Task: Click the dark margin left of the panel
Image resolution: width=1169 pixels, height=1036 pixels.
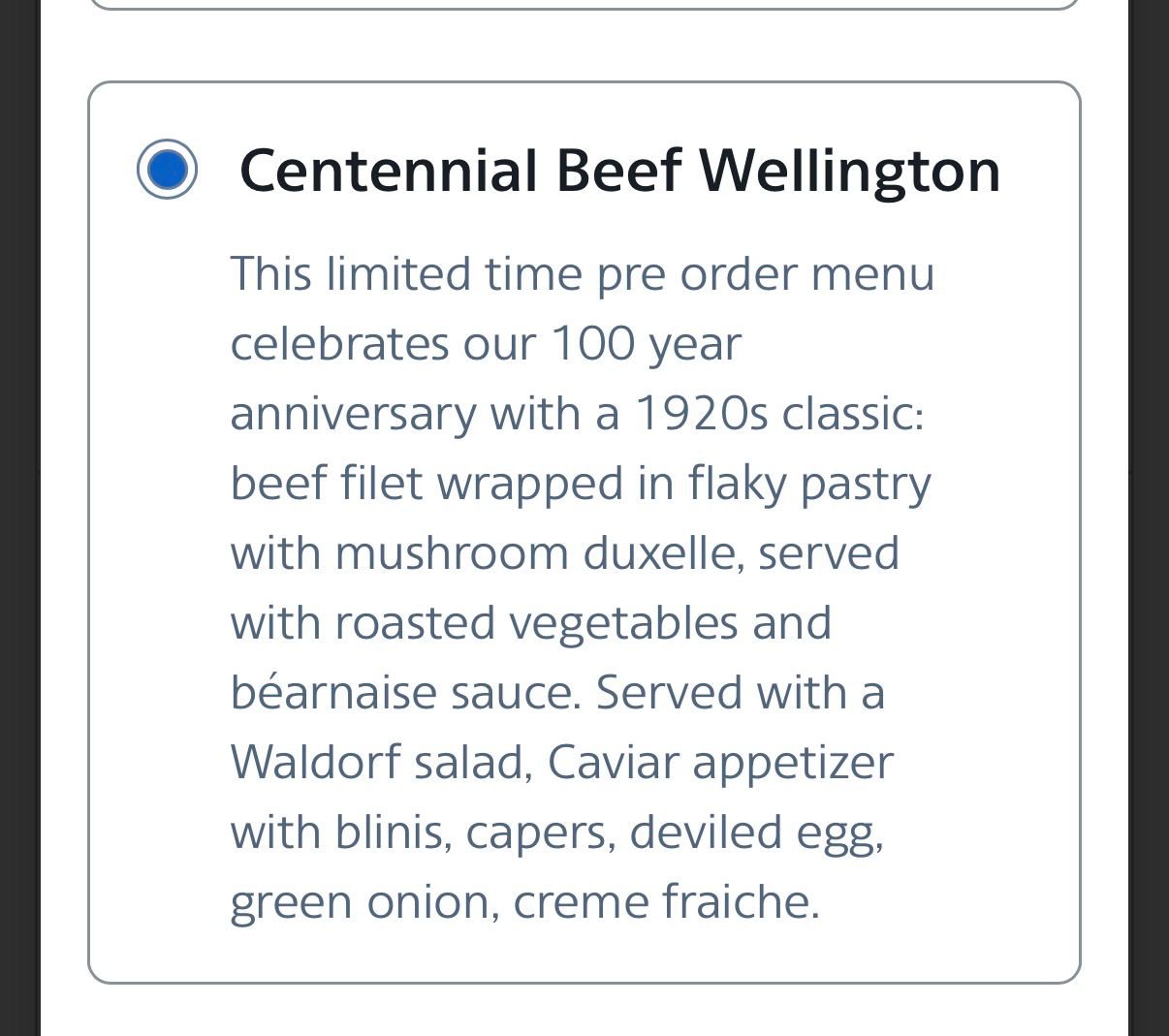Action: [19, 518]
